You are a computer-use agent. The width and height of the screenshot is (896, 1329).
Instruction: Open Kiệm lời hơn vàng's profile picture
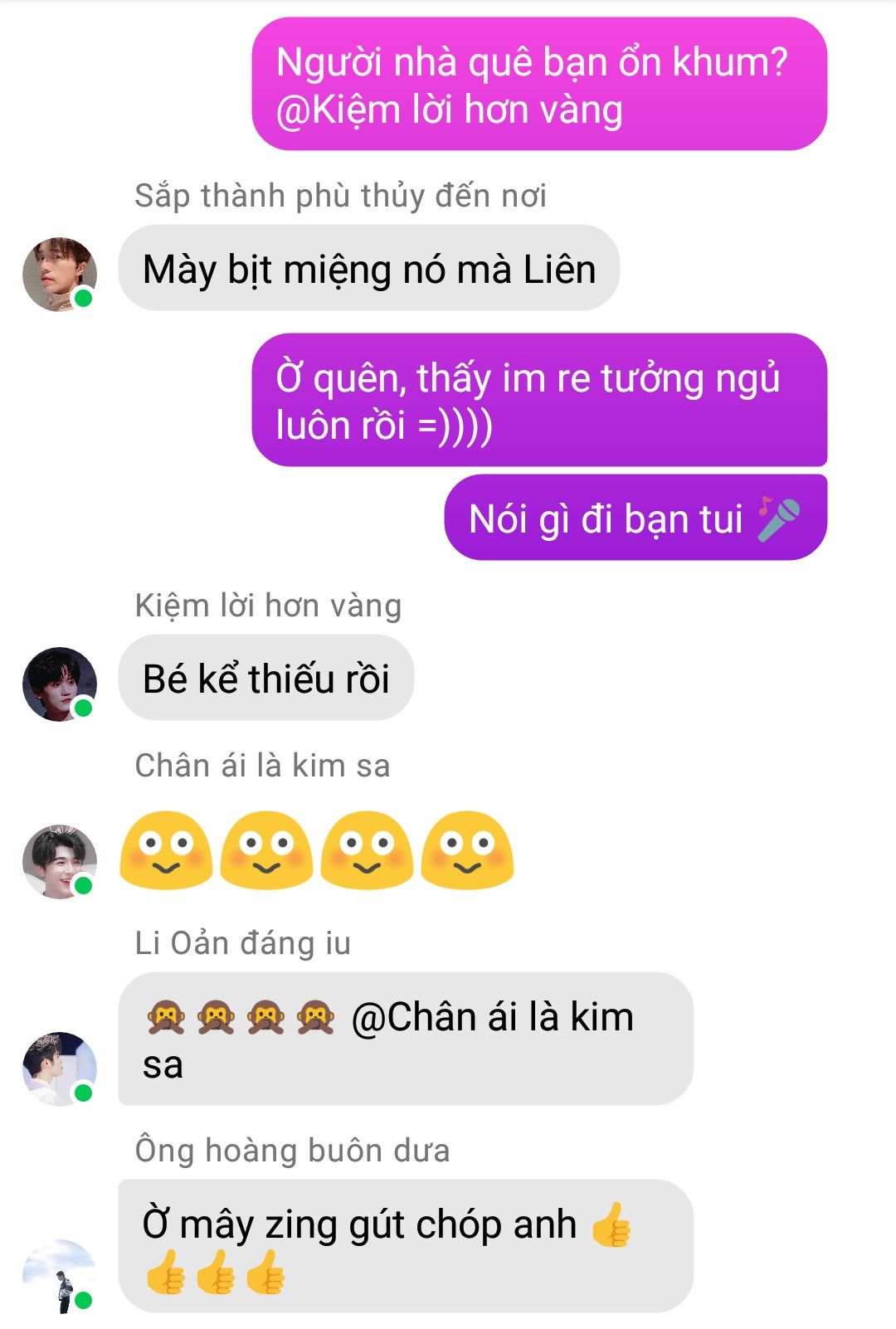click(59, 684)
